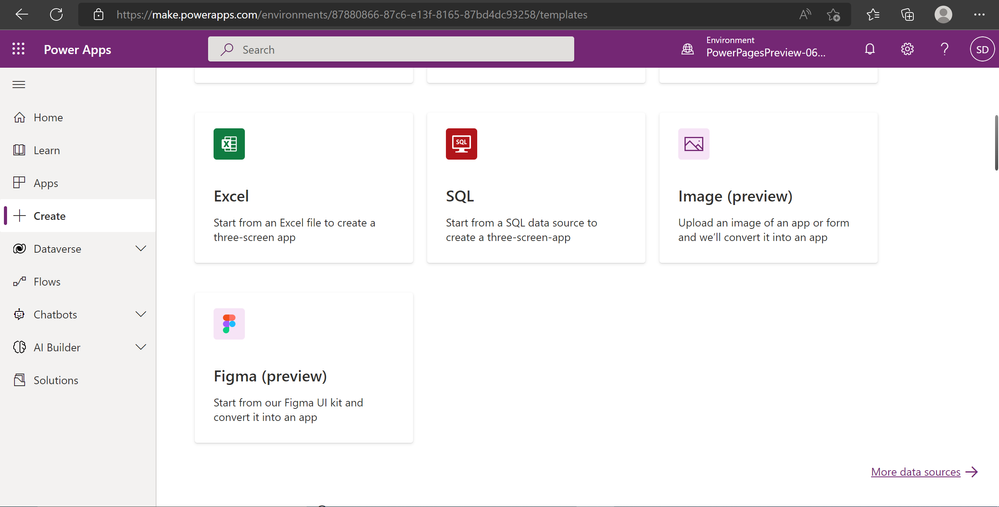Open Flows in the sidebar
This screenshot has height=507, width=999.
78,282
